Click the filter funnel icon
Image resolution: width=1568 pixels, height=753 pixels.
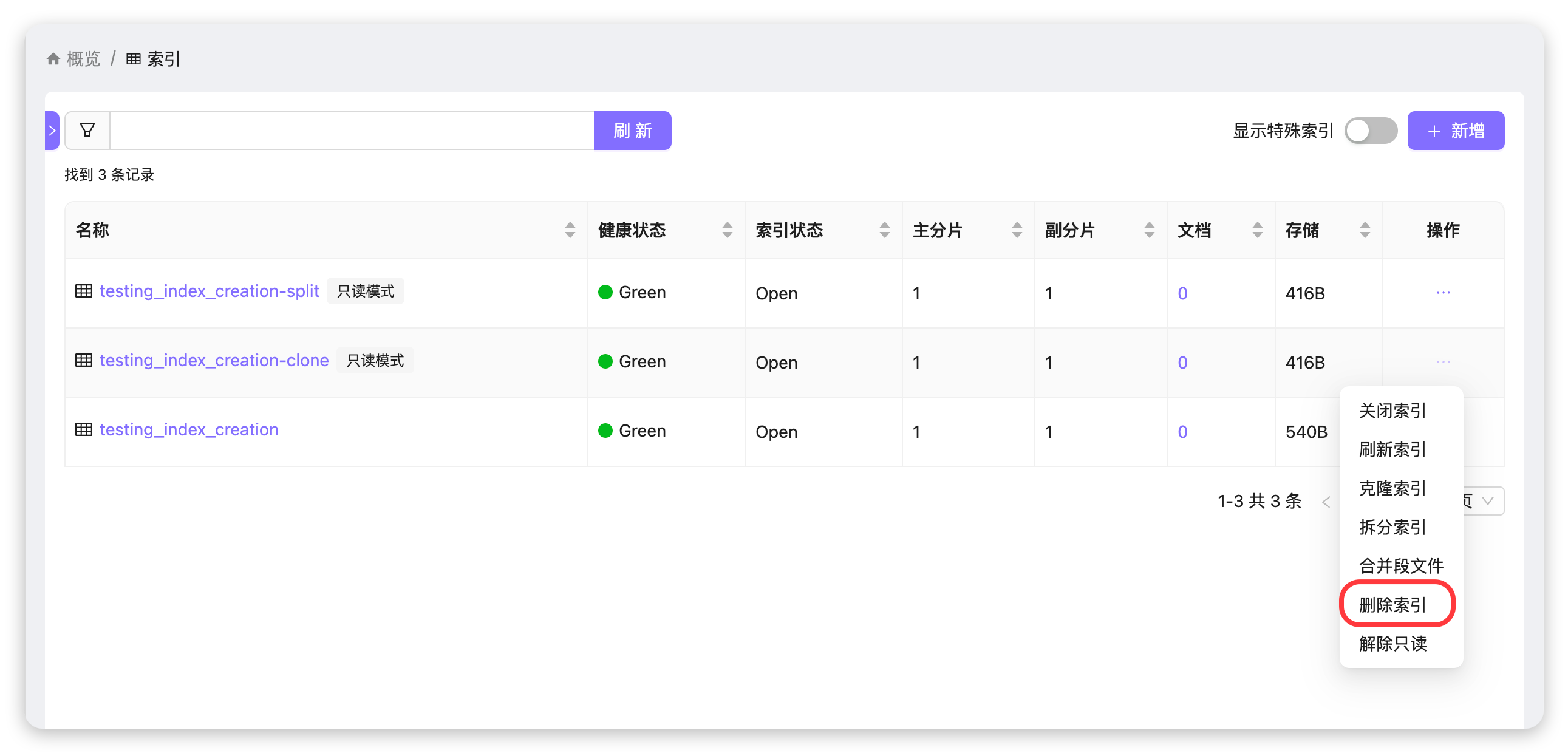(87, 131)
